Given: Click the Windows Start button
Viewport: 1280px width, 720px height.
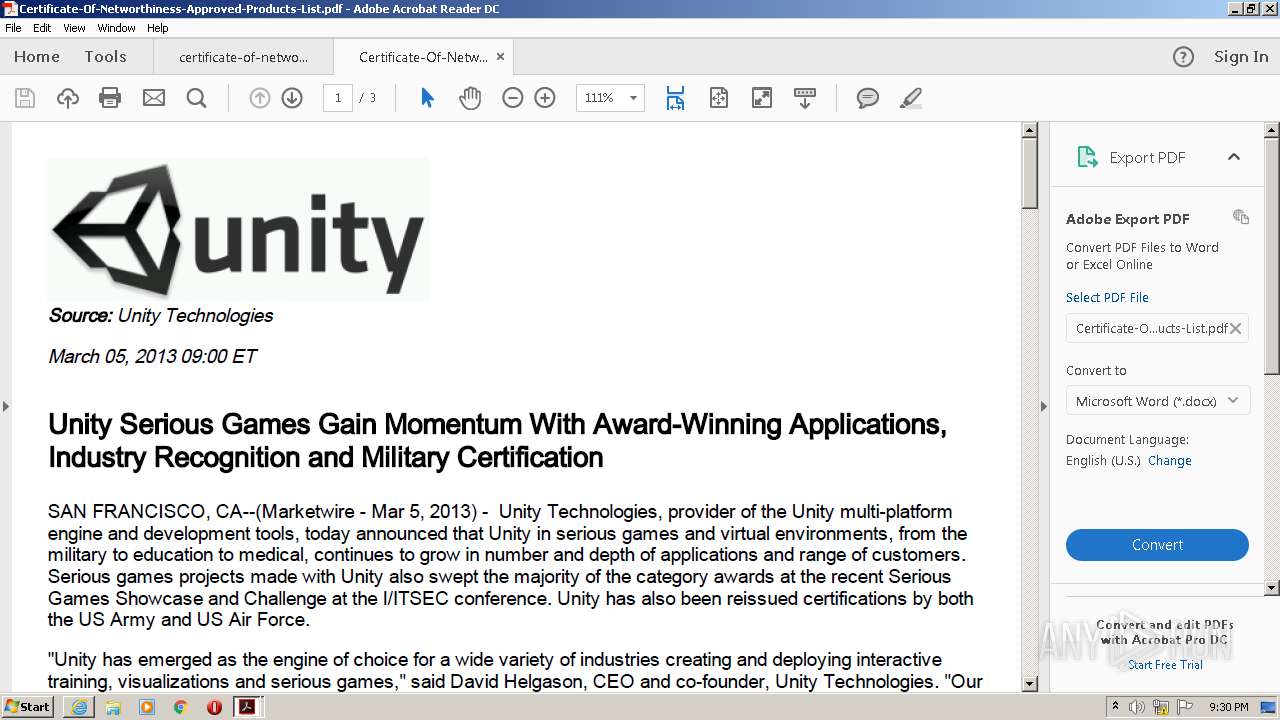Looking at the screenshot, I should [x=28, y=706].
